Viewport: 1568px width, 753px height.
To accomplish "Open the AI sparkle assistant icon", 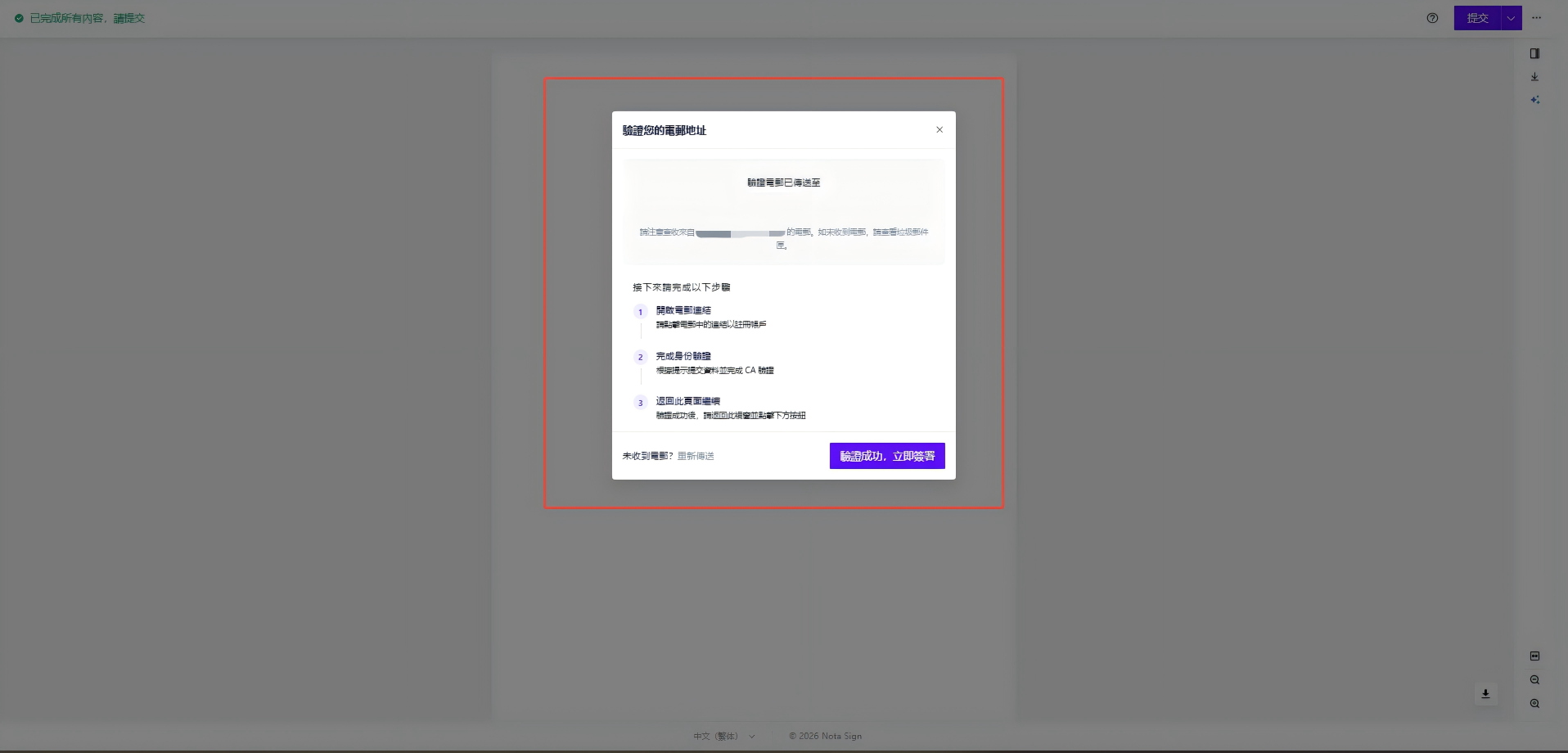I will click(1534, 100).
